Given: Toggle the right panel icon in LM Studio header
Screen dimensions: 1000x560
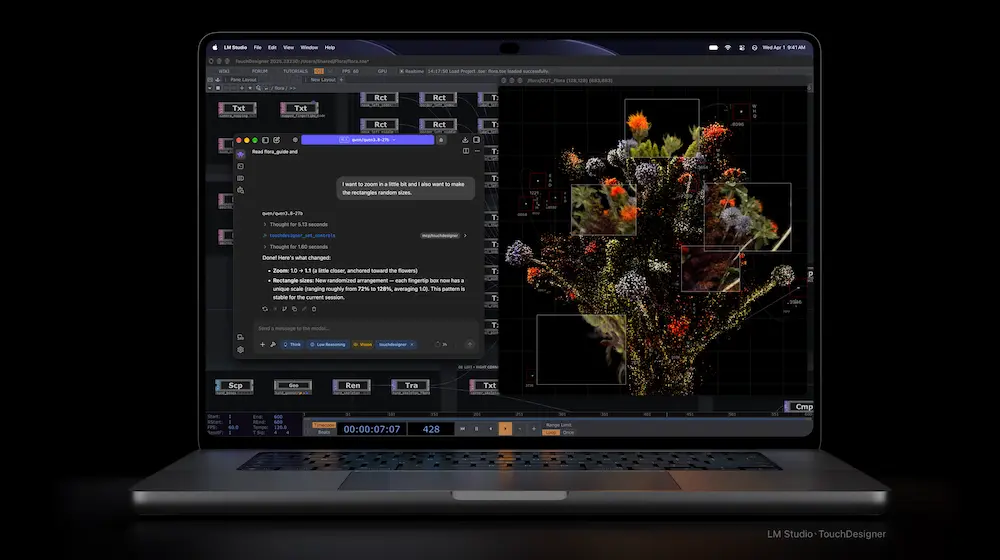Looking at the screenshot, I should point(476,140).
